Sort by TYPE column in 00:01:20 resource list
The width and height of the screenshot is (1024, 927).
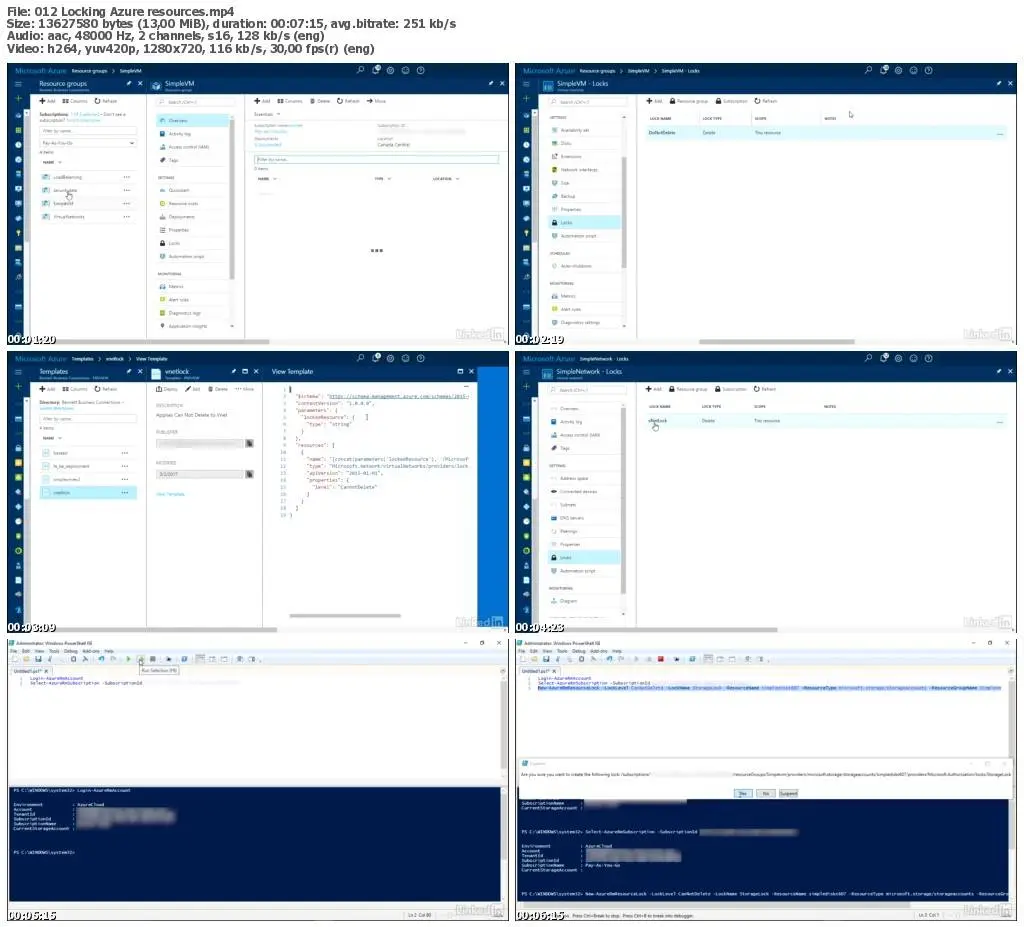pyautogui.click(x=383, y=178)
